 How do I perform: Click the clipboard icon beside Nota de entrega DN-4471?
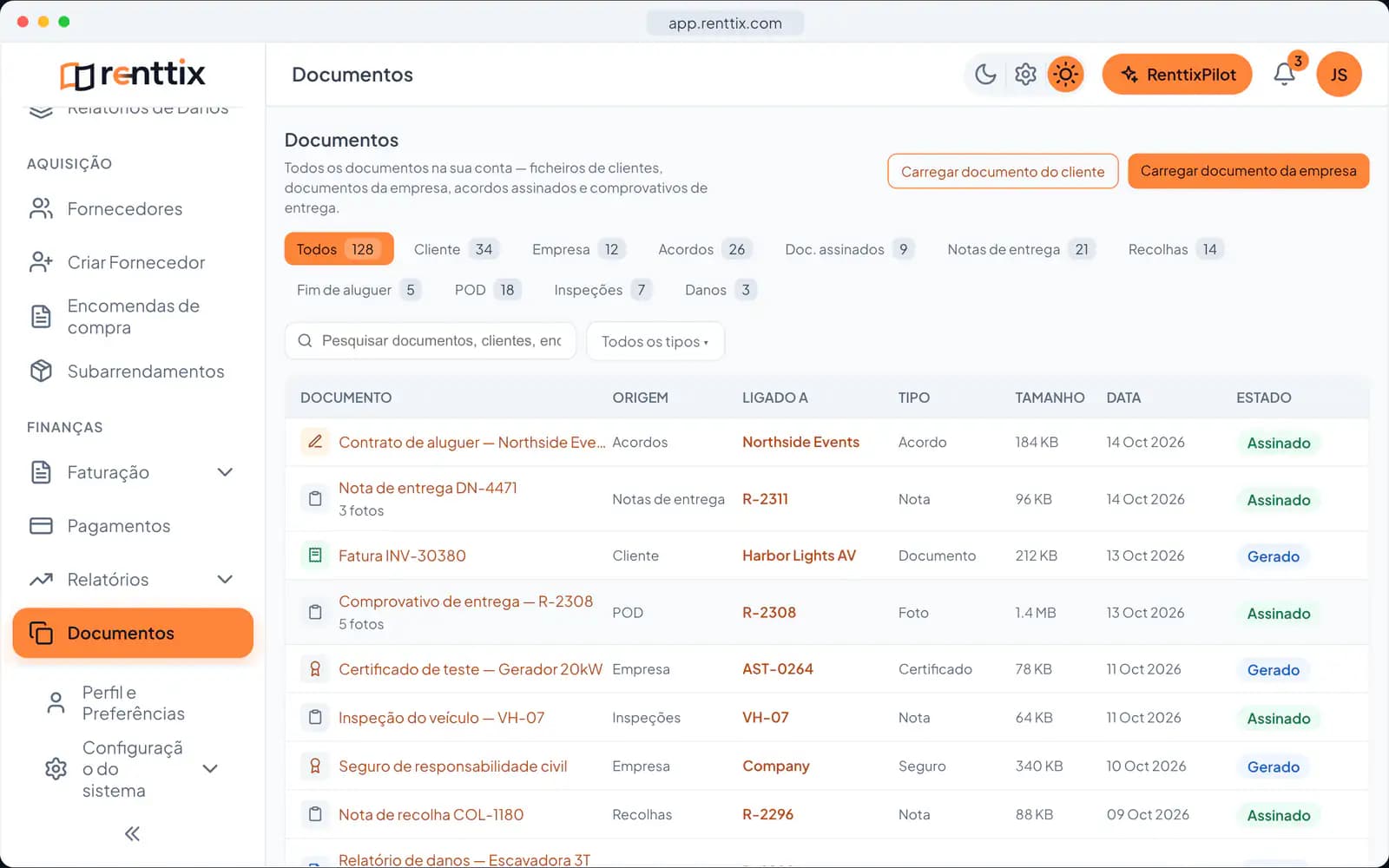(315, 499)
